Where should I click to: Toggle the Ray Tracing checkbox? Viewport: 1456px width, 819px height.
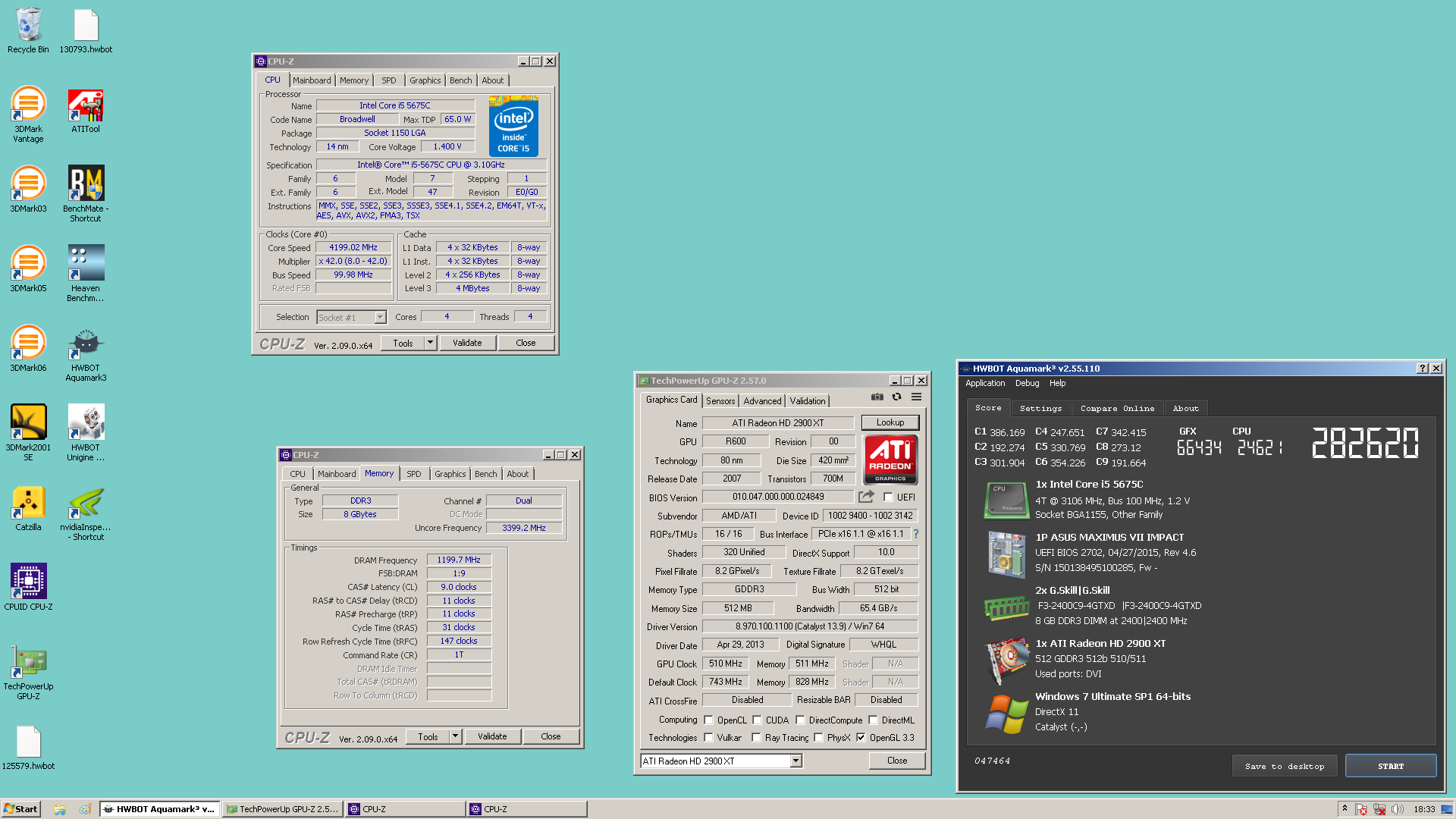(x=756, y=738)
